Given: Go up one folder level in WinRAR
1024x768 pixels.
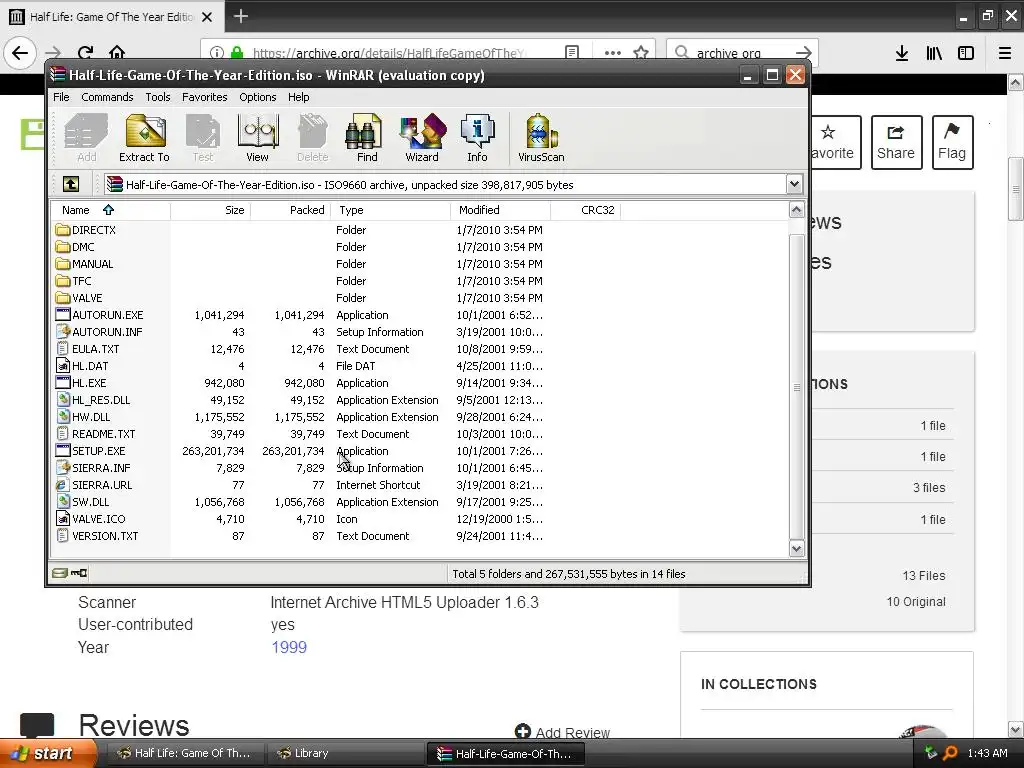Looking at the screenshot, I should (x=71, y=185).
